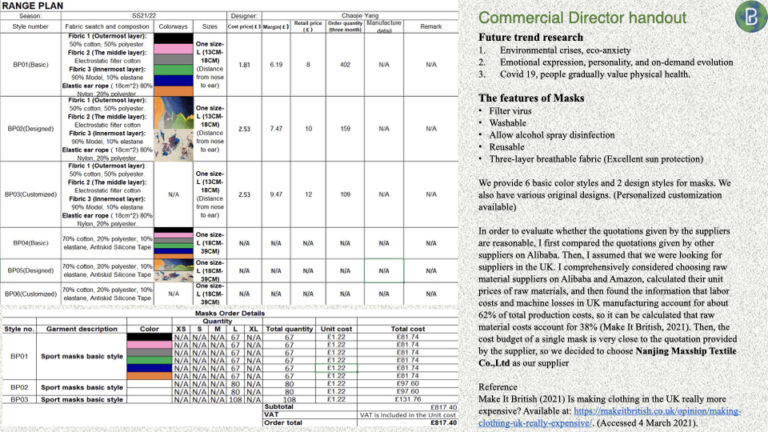Click the 'Washable' bullet
Viewport: 768px width, 432px height.
[x=507, y=123]
